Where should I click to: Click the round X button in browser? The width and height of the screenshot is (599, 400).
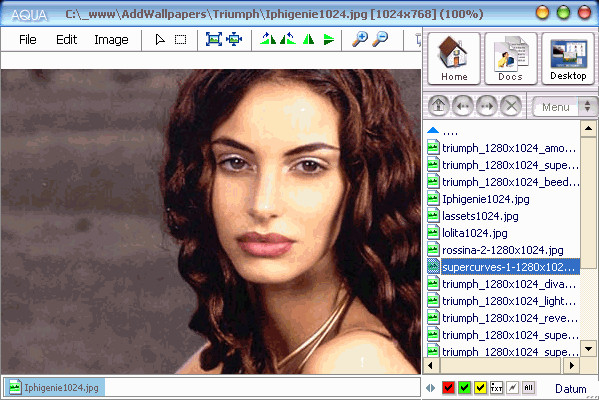click(x=511, y=106)
